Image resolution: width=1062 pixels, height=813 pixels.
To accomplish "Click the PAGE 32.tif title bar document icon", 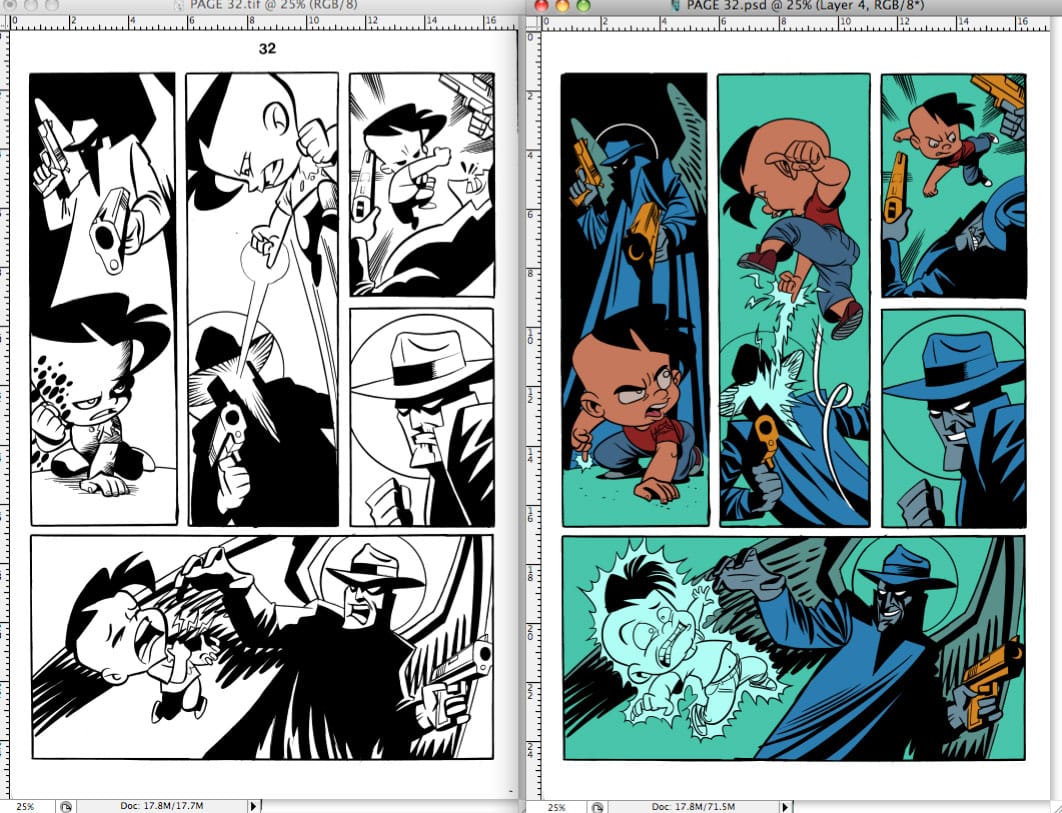I will pos(179,6).
